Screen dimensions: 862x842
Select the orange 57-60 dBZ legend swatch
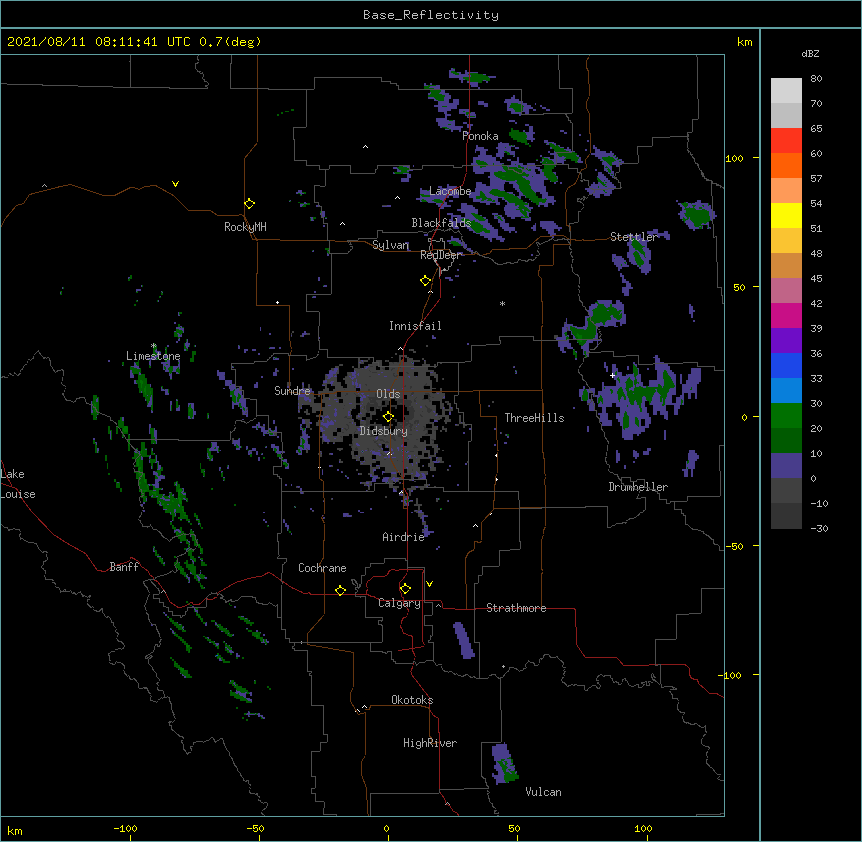pyautogui.click(x=786, y=165)
